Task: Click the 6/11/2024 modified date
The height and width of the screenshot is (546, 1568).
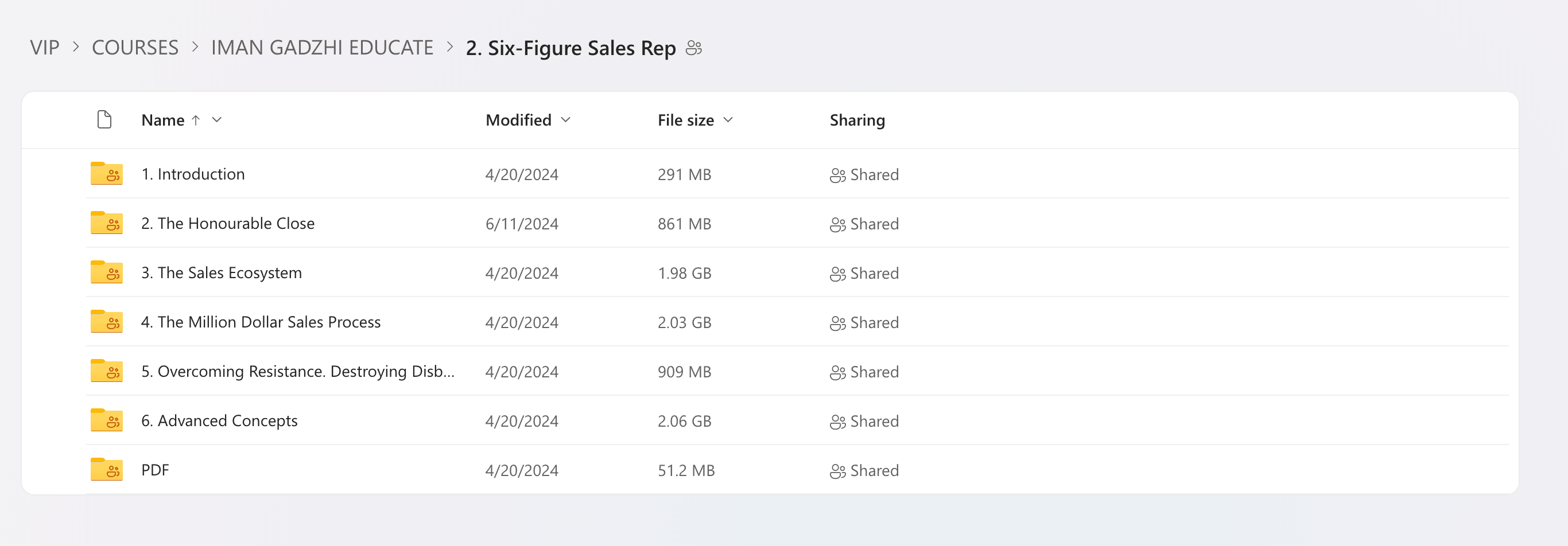Action: 522,224
